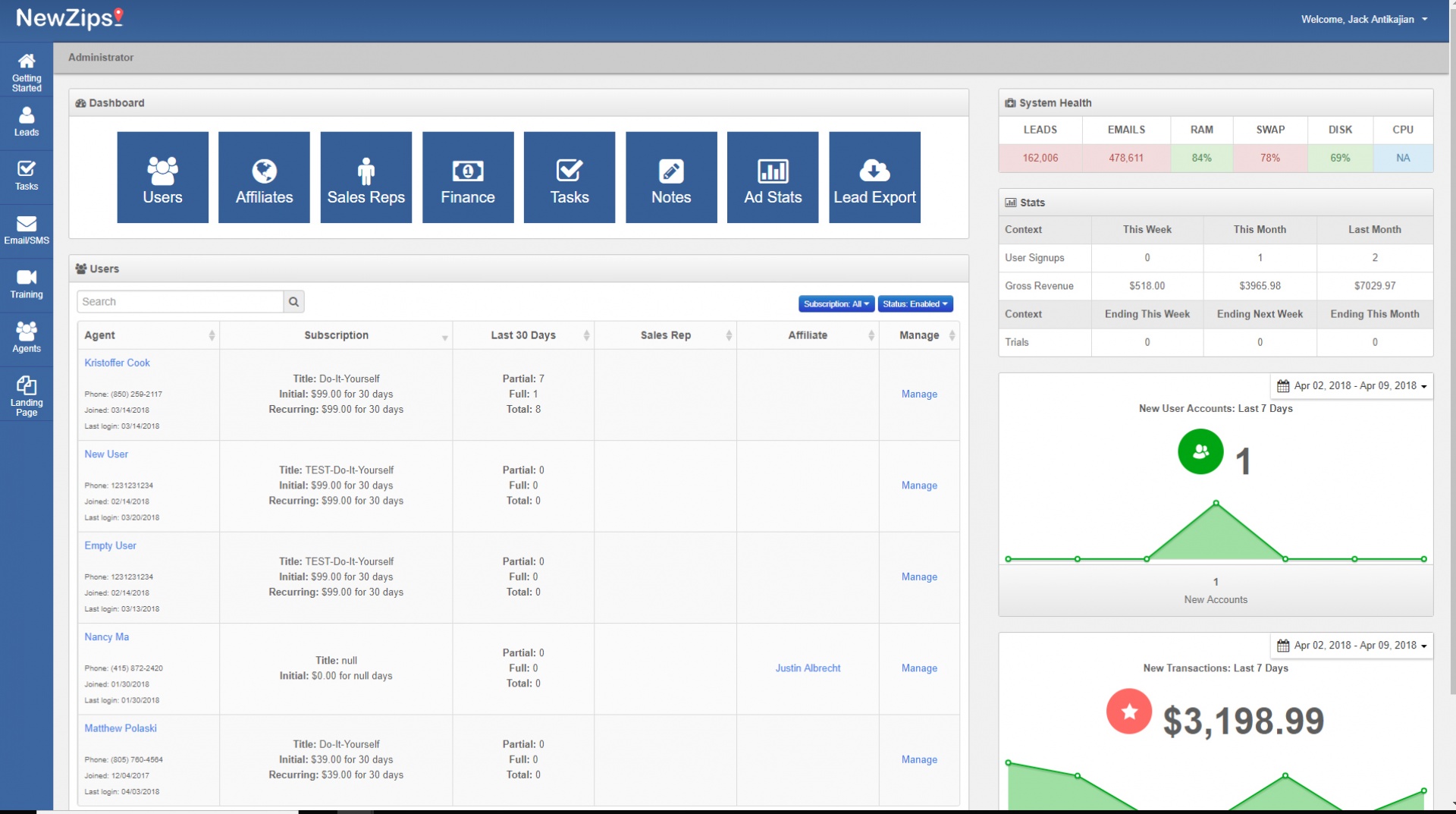Click the red star transactions icon
The width and height of the screenshot is (1456, 814).
tap(1128, 712)
